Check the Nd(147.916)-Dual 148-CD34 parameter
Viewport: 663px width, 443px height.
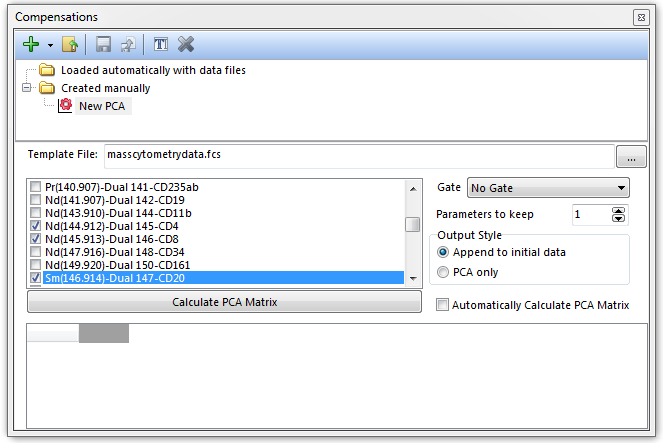[x=36, y=252]
